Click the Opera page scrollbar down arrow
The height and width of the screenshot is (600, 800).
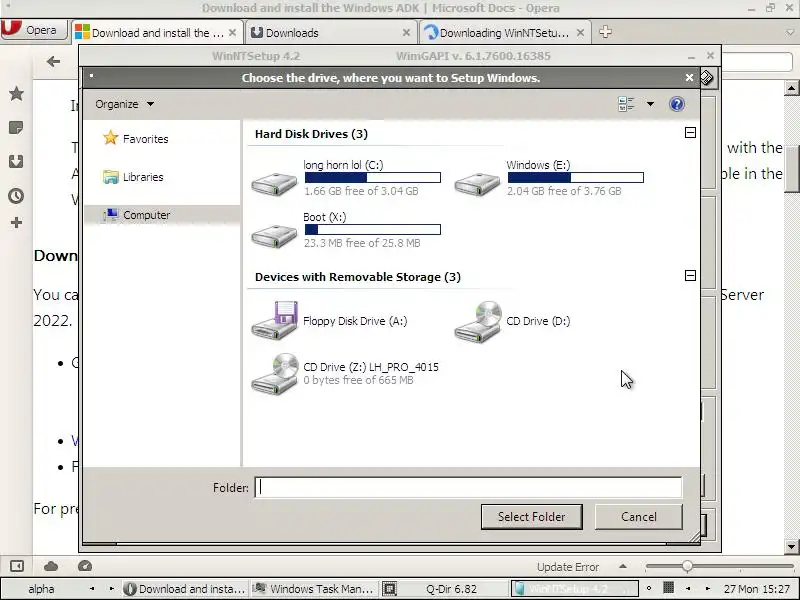[791, 546]
